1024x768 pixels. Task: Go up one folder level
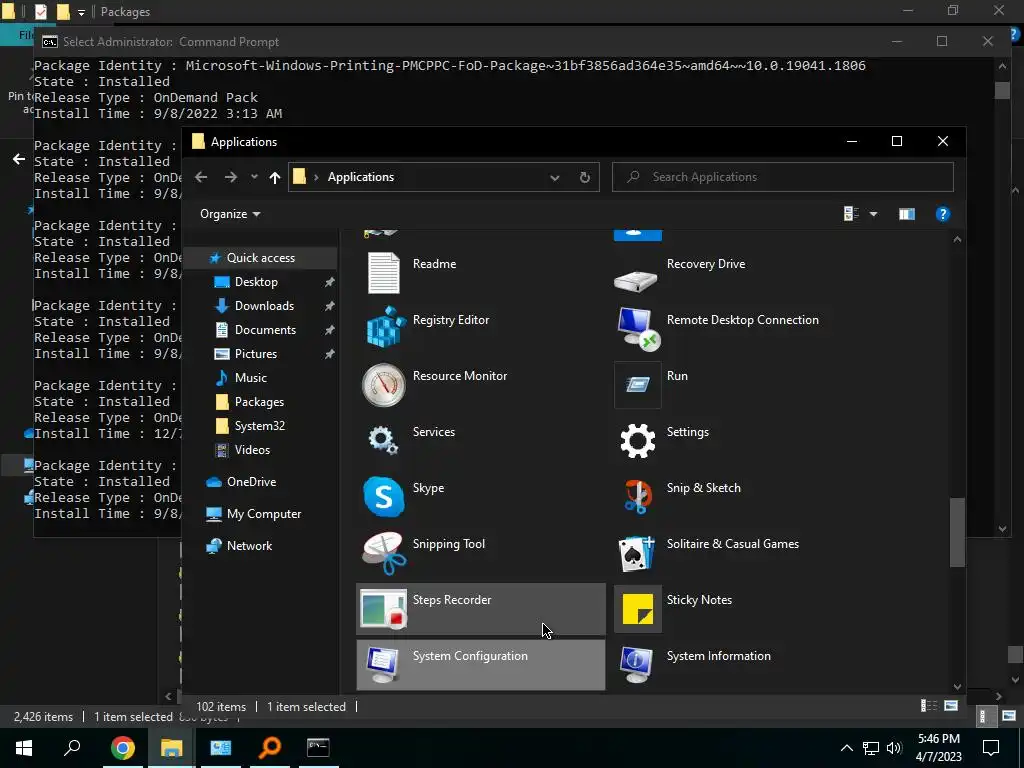click(275, 177)
